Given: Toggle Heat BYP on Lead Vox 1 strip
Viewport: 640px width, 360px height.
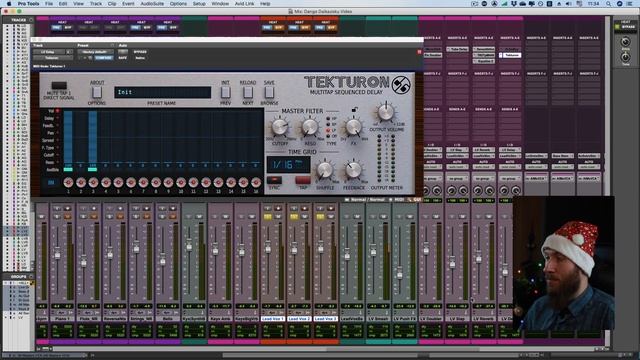Looking at the screenshot, I should coord(279,28).
